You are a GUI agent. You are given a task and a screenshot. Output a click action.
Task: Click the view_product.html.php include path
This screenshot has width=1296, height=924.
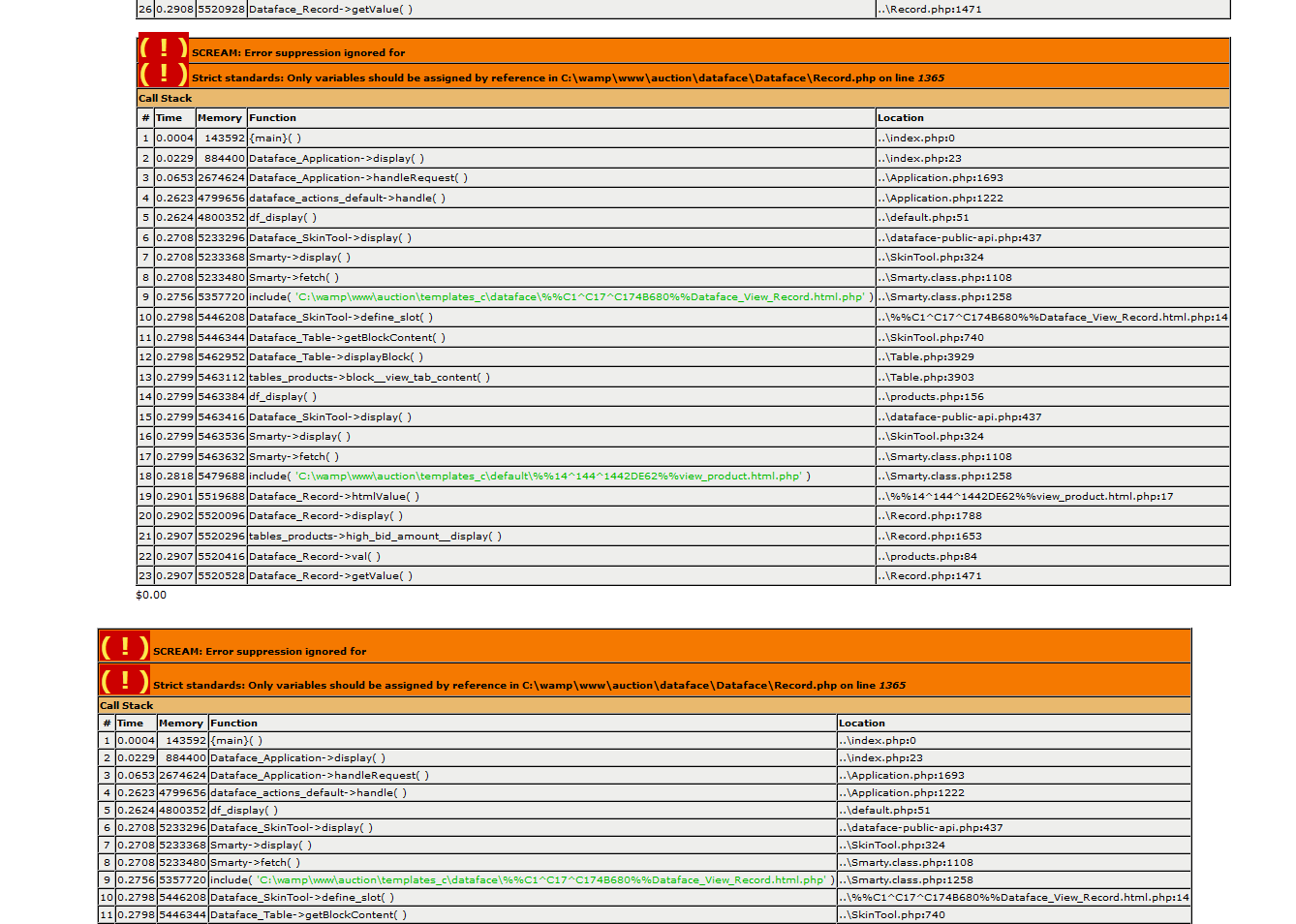[x=548, y=477]
